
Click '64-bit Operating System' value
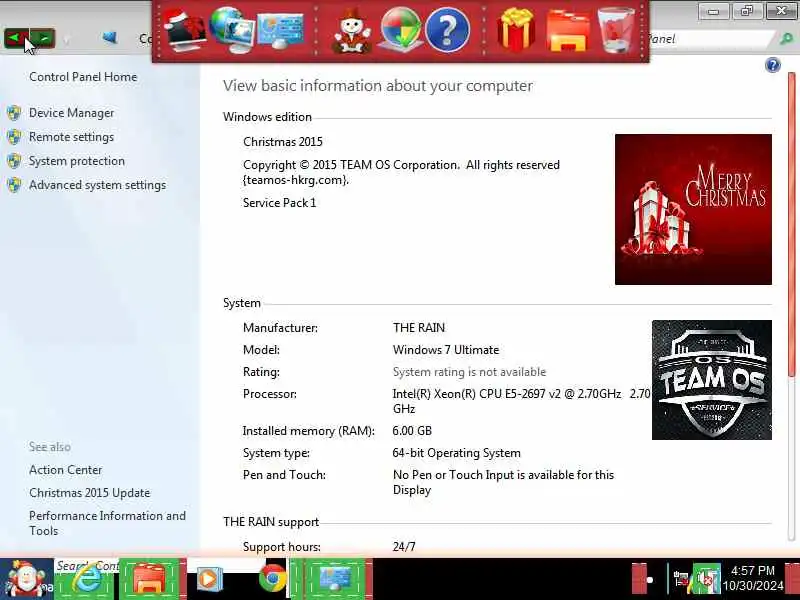[x=457, y=453]
